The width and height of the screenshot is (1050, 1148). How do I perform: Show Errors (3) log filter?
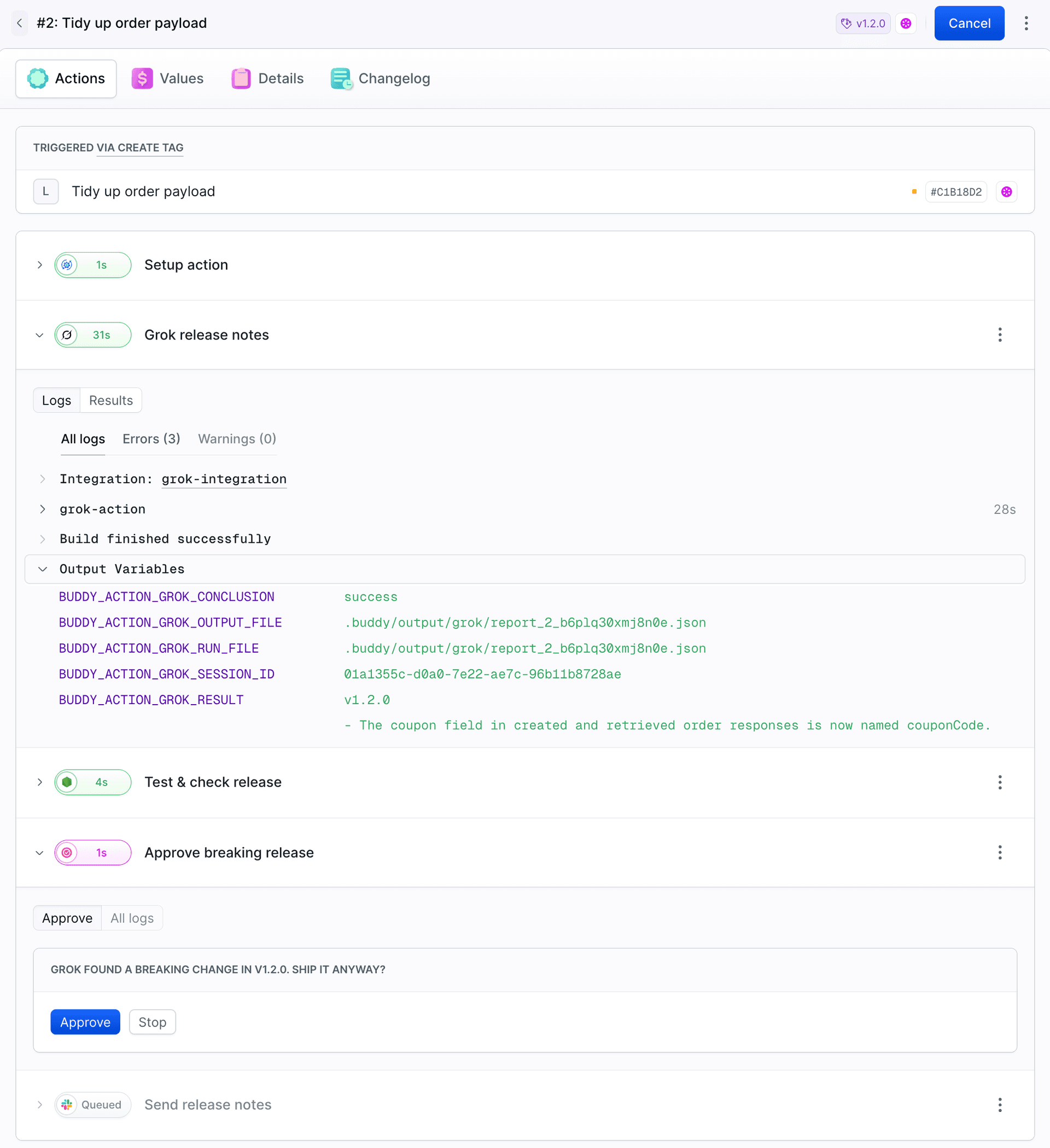coord(151,439)
